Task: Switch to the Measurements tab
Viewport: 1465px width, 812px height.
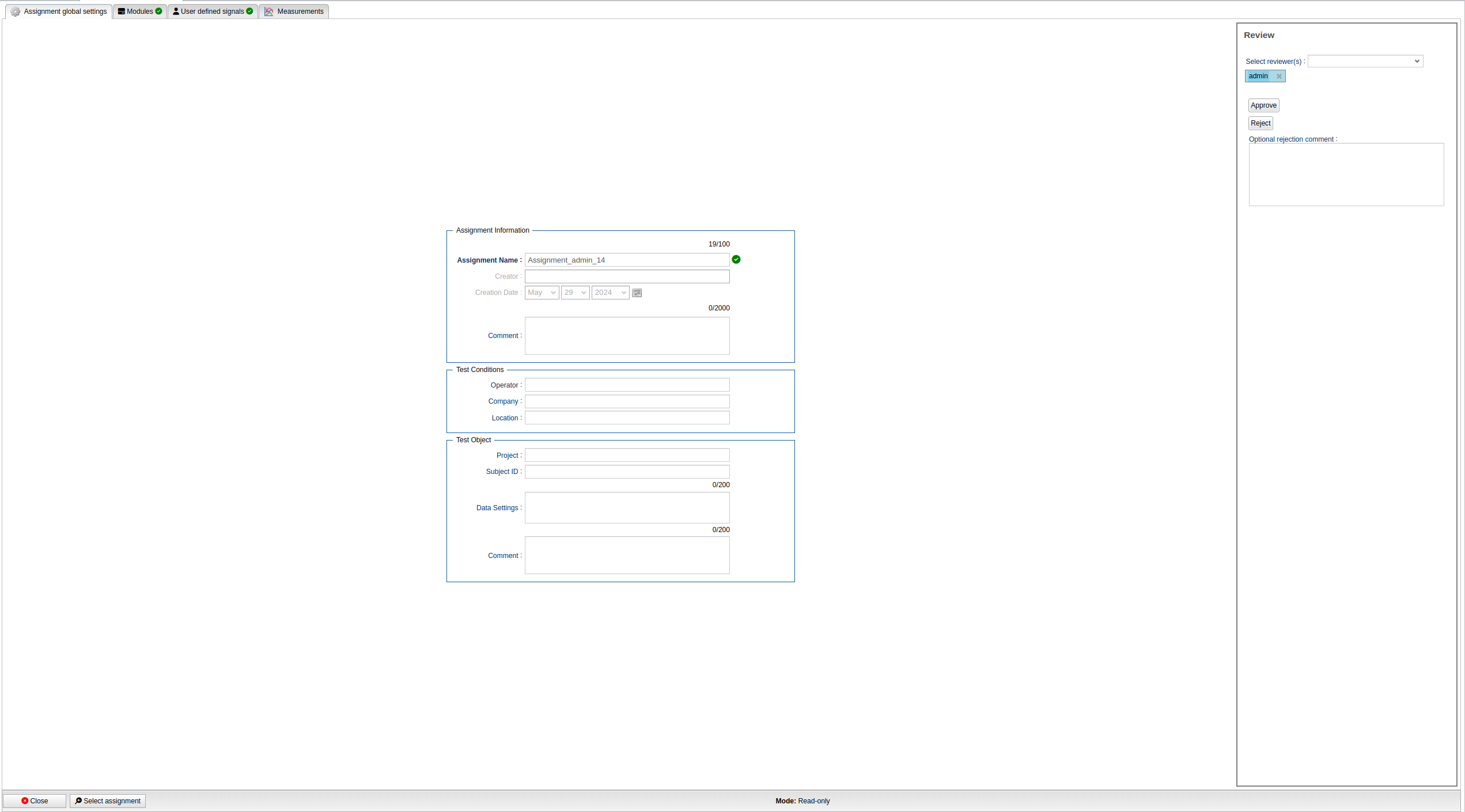Action: (x=300, y=12)
